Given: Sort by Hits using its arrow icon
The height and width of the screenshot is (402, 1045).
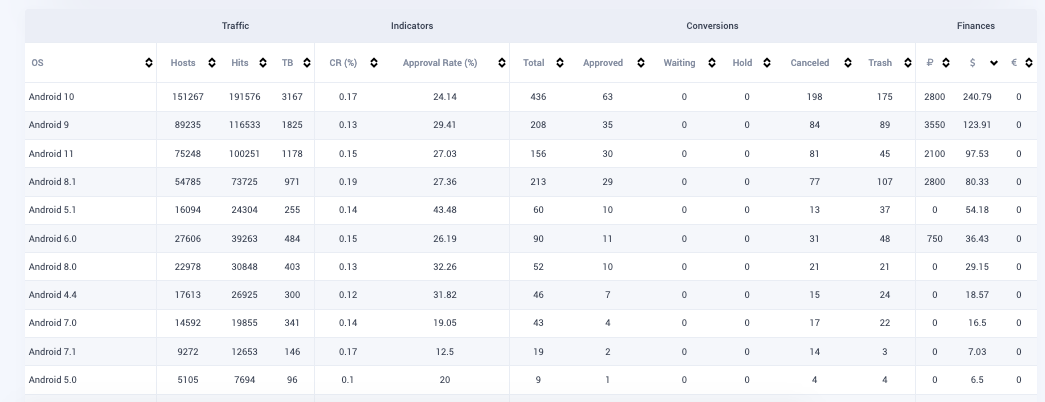Looking at the screenshot, I should pyautogui.click(x=264, y=63).
